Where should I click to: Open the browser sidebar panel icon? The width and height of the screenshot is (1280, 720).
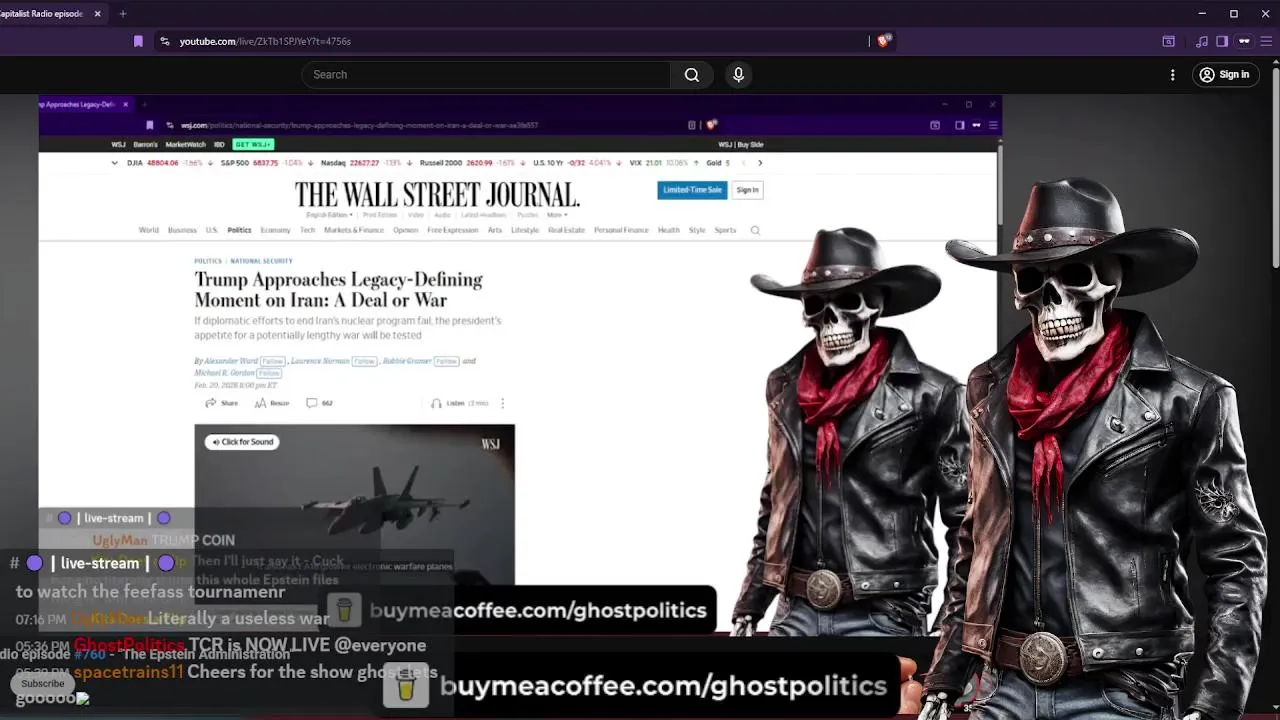[x=1222, y=41]
